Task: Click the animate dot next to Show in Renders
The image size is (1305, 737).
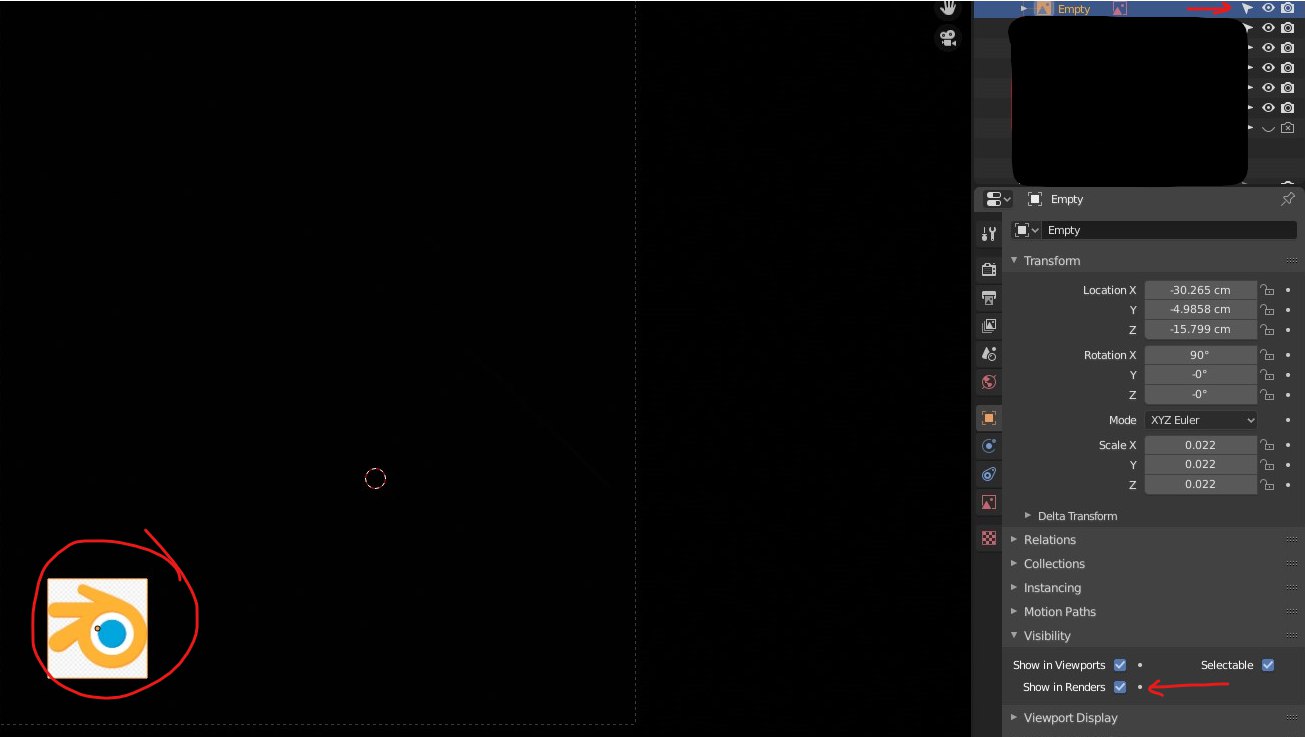Action: point(1140,687)
